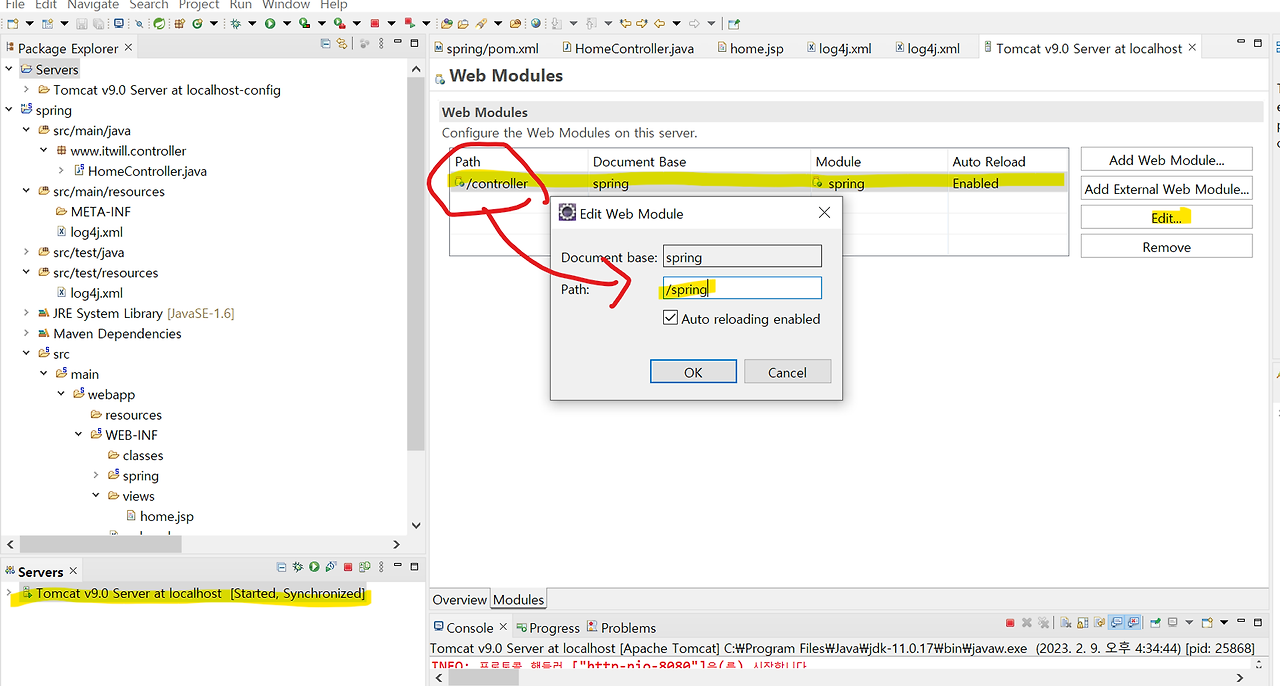Toggle Auto reloading enabled checkbox
Image resolution: width=1280 pixels, height=686 pixels.
pos(671,318)
